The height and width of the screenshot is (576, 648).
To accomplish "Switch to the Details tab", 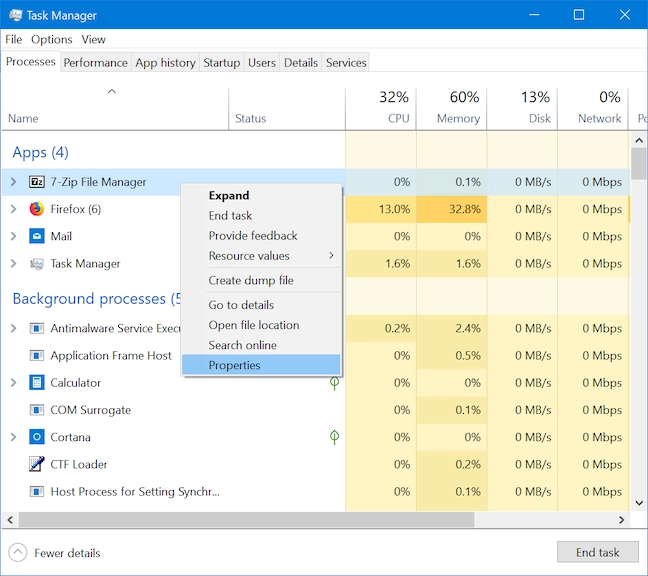I will tap(301, 63).
